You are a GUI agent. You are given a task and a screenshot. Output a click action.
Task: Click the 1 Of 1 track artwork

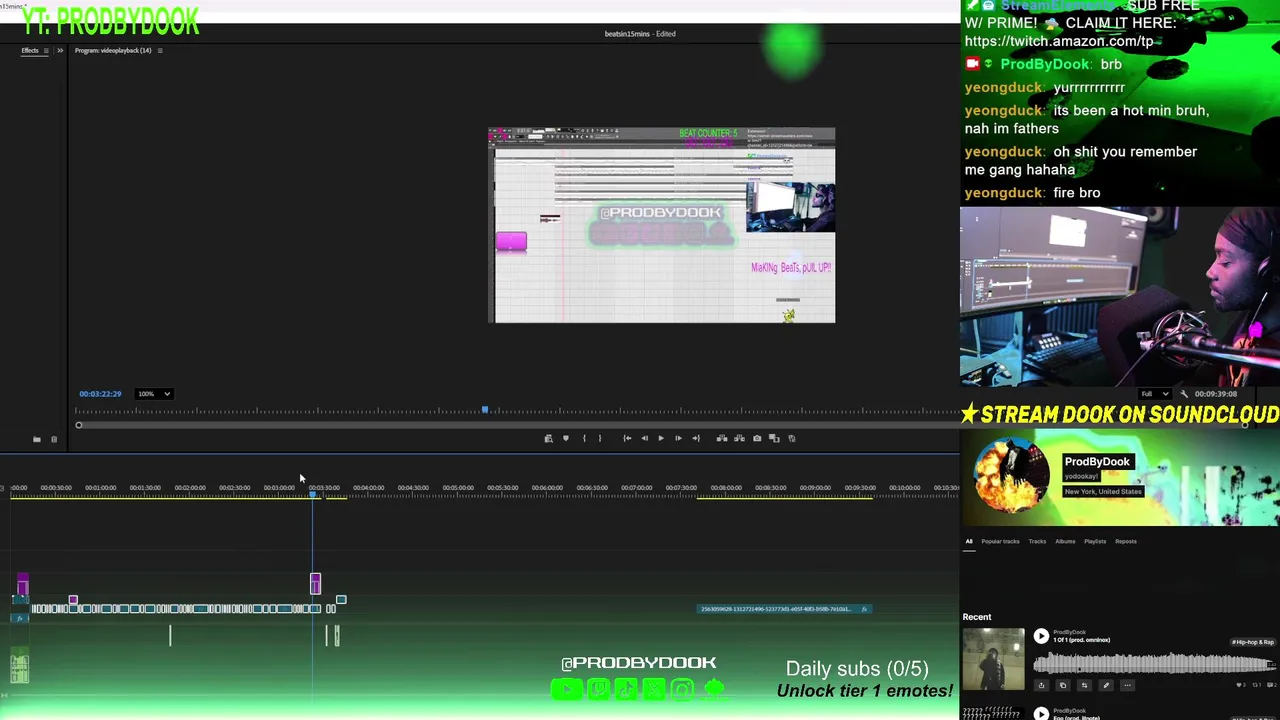click(x=993, y=659)
